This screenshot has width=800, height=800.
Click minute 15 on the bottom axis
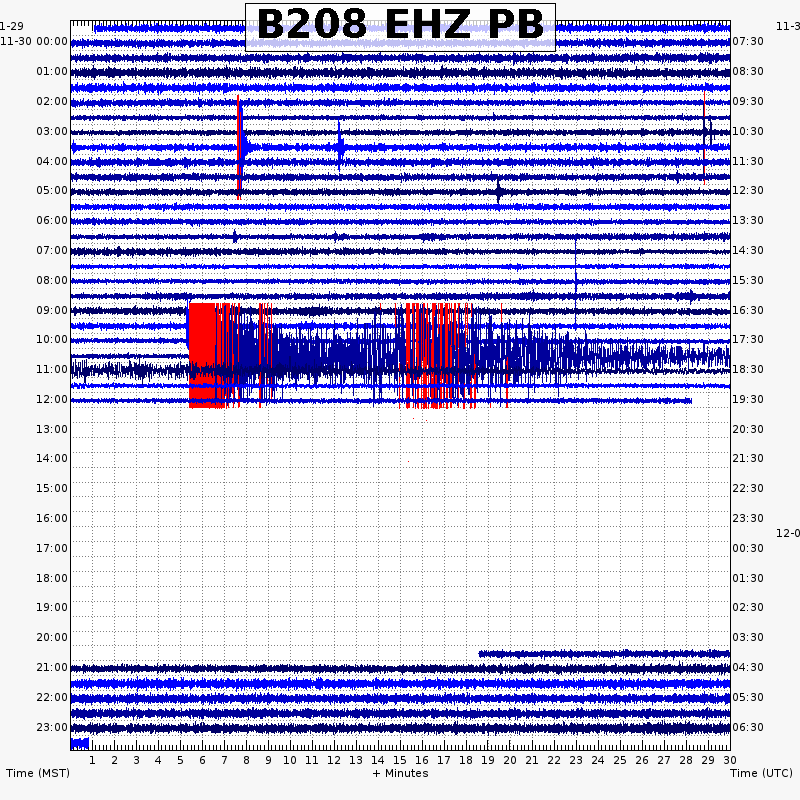pyautogui.click(x=400, y=760)
